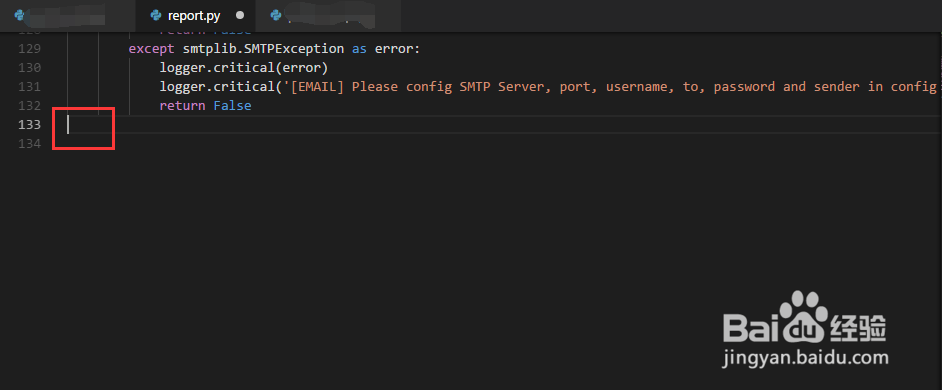Click Python file icon of third blurred tab

click(276, 16)
